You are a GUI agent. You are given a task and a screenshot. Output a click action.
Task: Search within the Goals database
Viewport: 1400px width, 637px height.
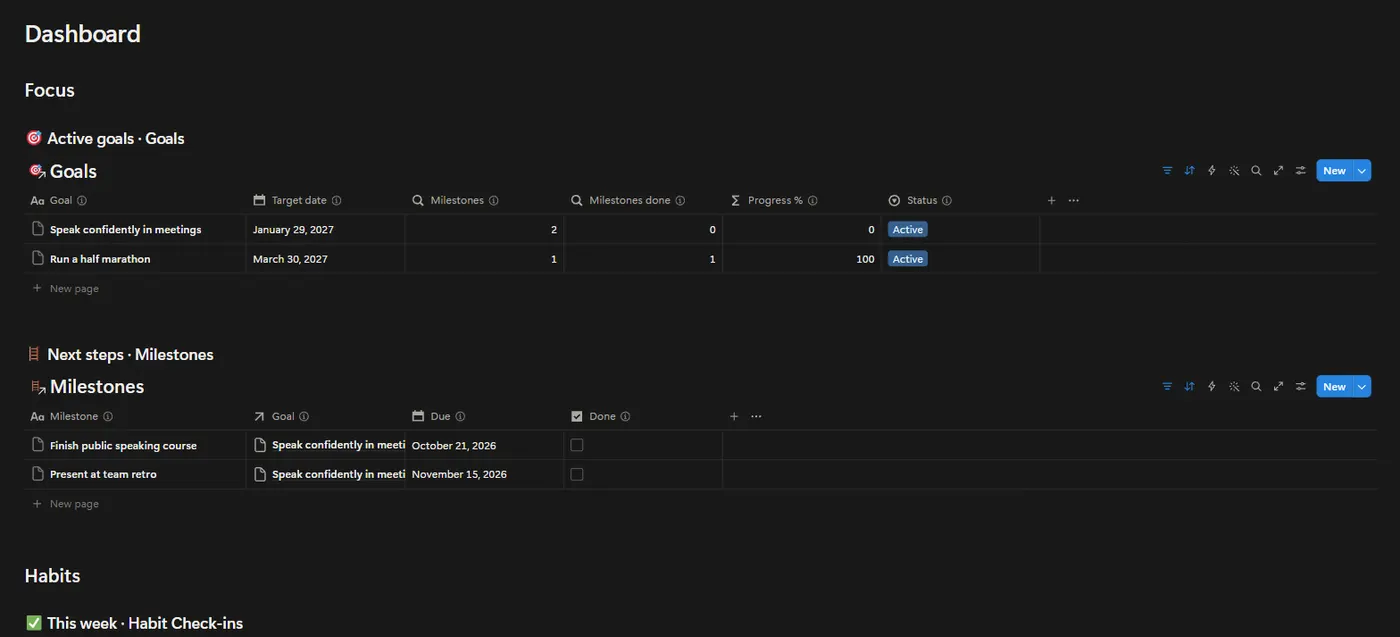(x=1256, y=171)
